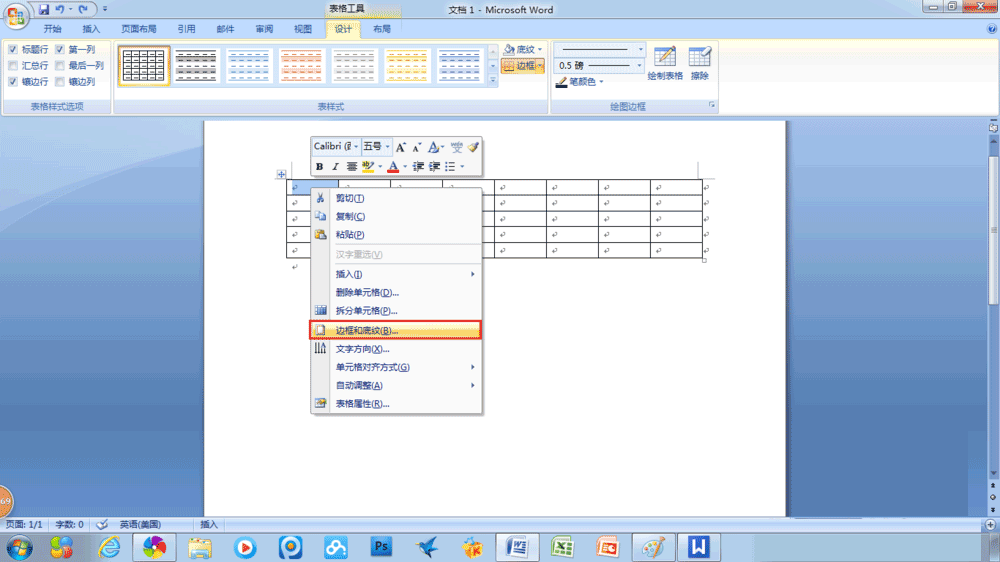Image resolution: width=1000 pixels, height=562 pixels.
Task: Apply the orange table style thumbnail
Action: [301, 66]
